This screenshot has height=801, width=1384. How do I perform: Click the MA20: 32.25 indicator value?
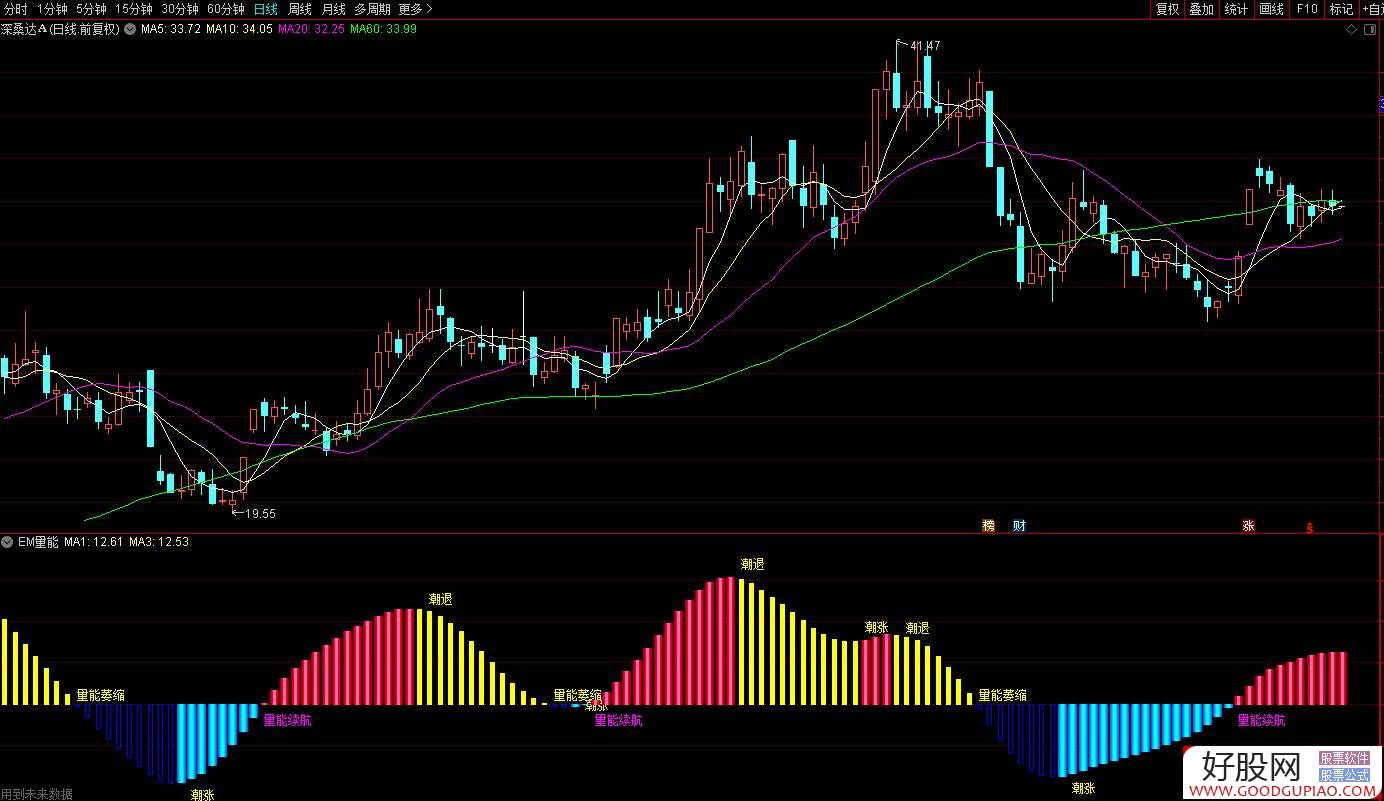311,29
